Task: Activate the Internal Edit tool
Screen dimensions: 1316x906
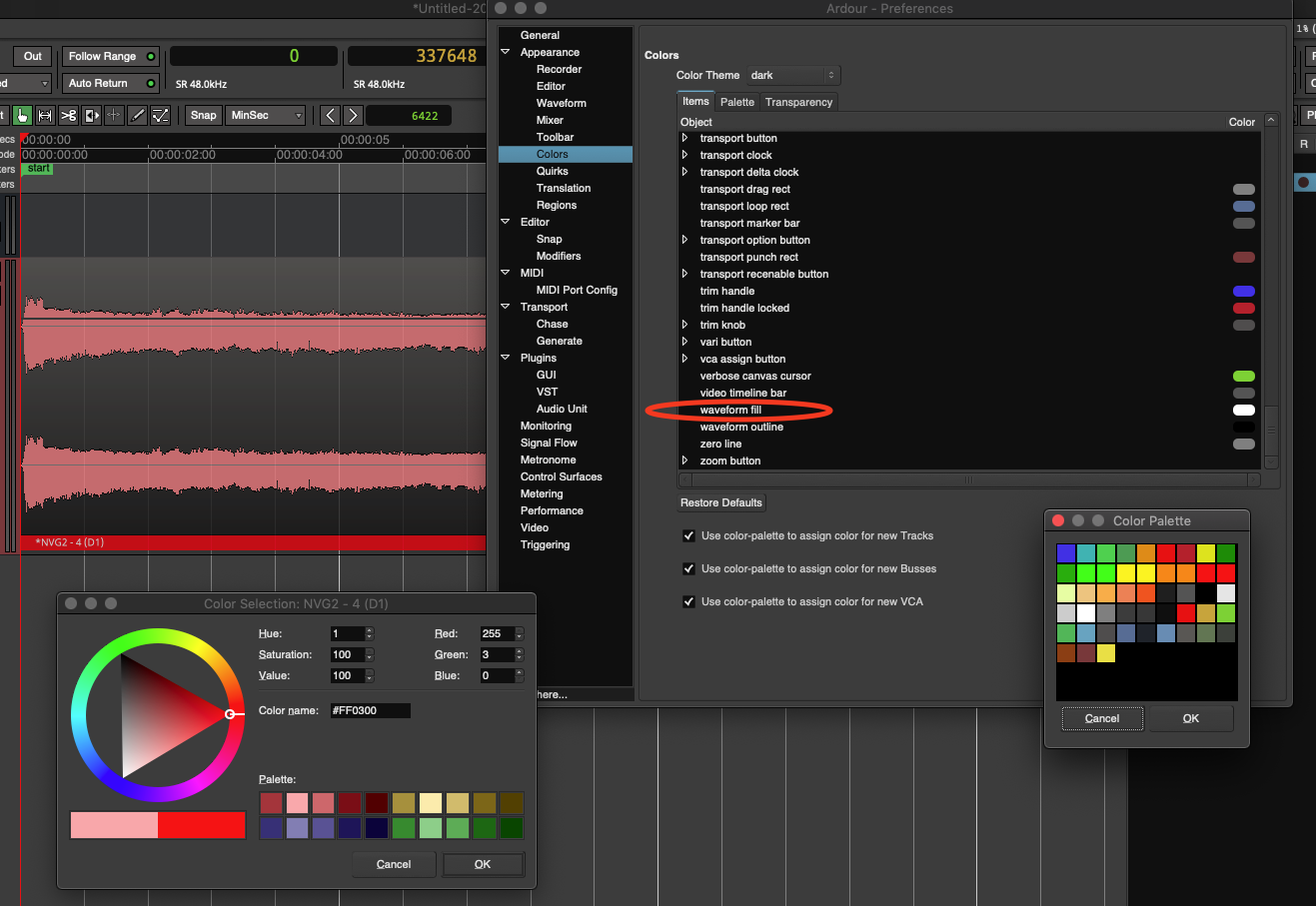Action: click(x=161, y=116)
